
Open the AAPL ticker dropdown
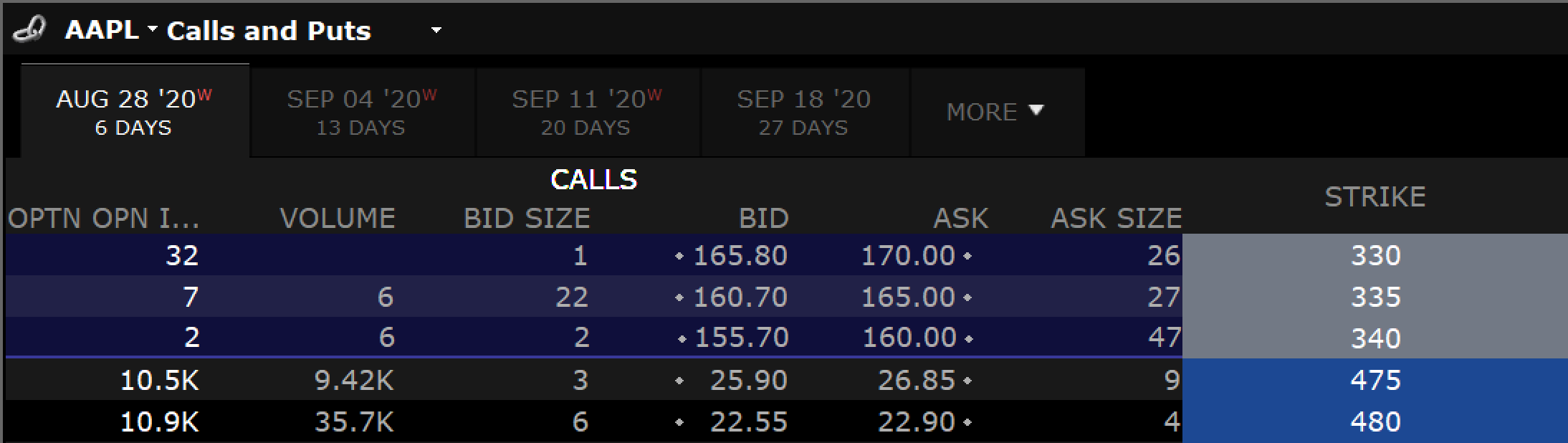(x=152, y=29)
